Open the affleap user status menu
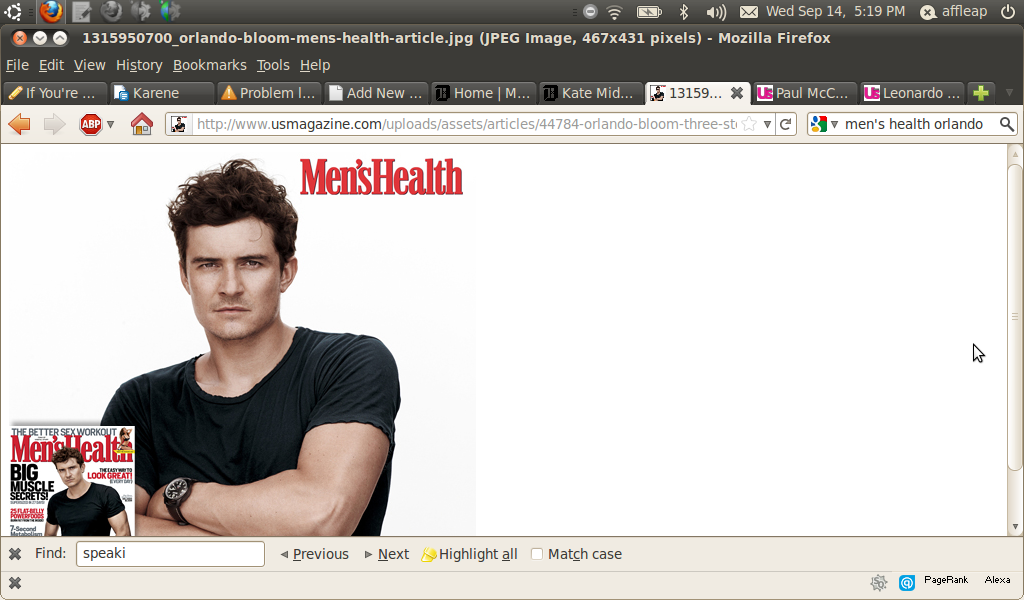The height and width of the screenshot is (600, 1024). [953, 11]
